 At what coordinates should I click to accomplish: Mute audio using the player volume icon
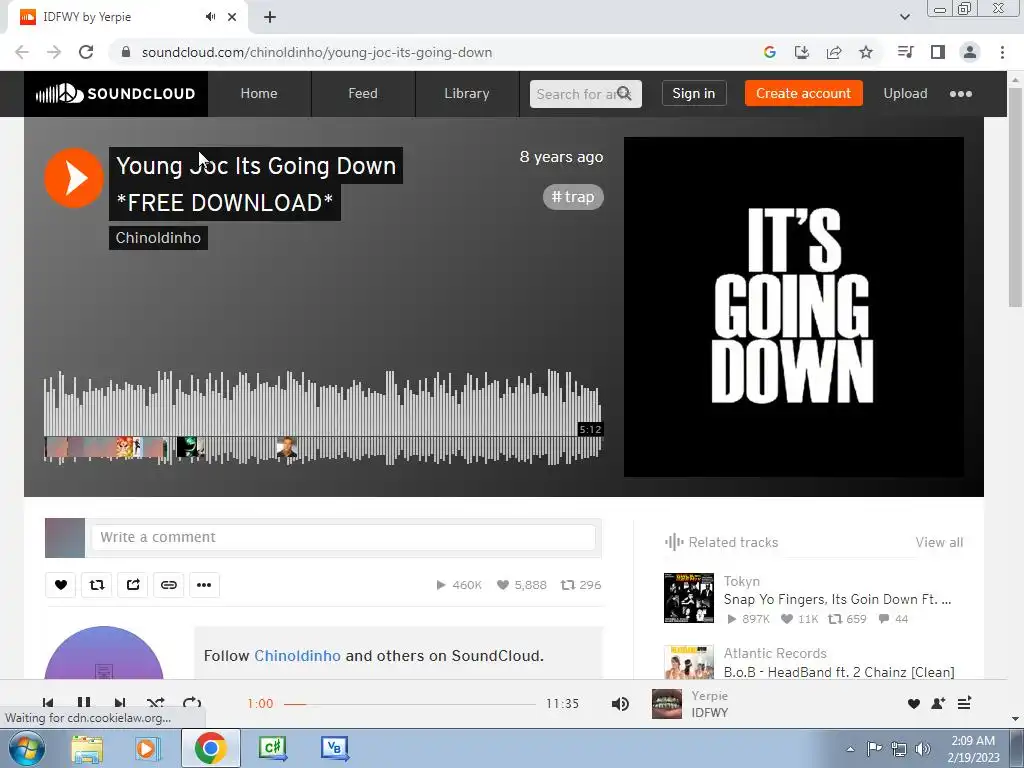620,703
